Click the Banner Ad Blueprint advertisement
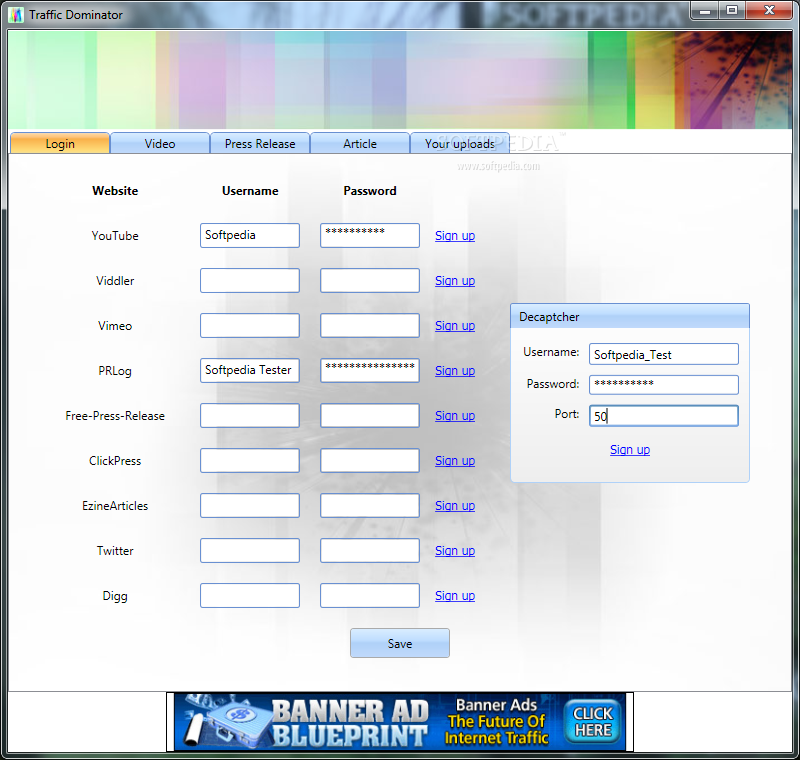Screen dimensions: 800x760 click(x=399, y=721)
